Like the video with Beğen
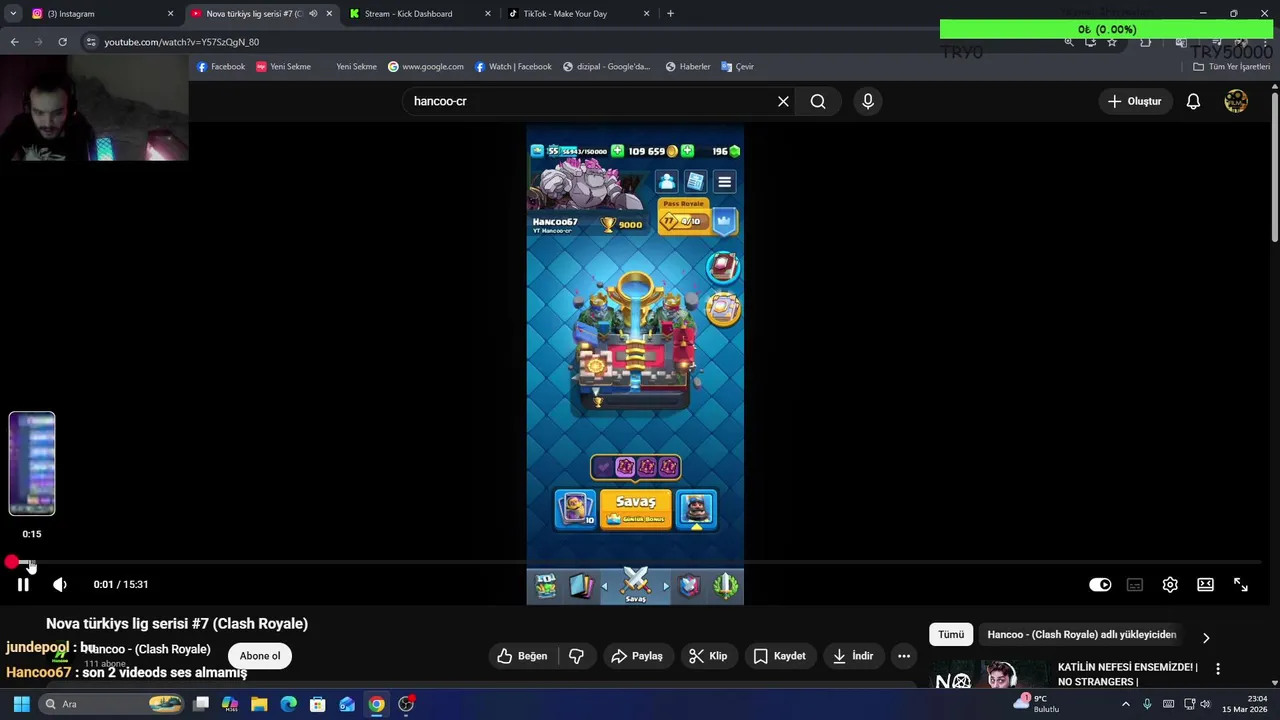Screen dimensions: 1280x720 coord(522,656)
